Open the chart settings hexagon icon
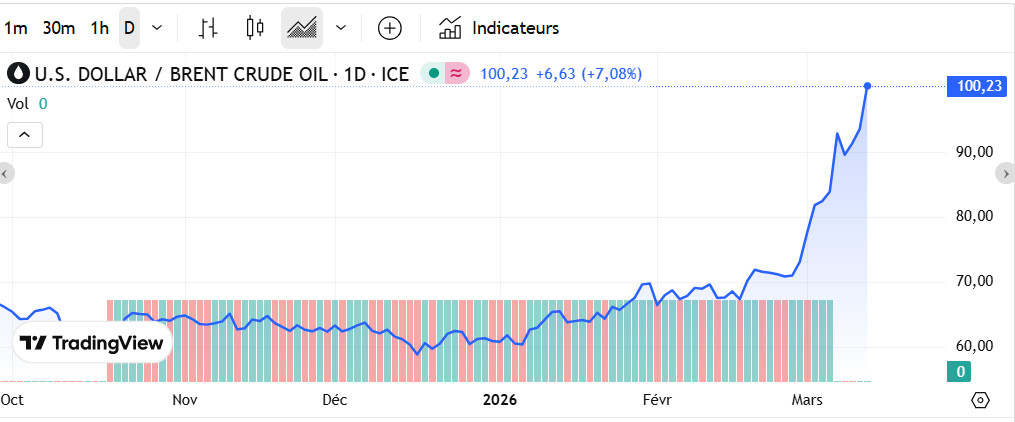This screenshot has width=1015, height=422. pos(980,400)
